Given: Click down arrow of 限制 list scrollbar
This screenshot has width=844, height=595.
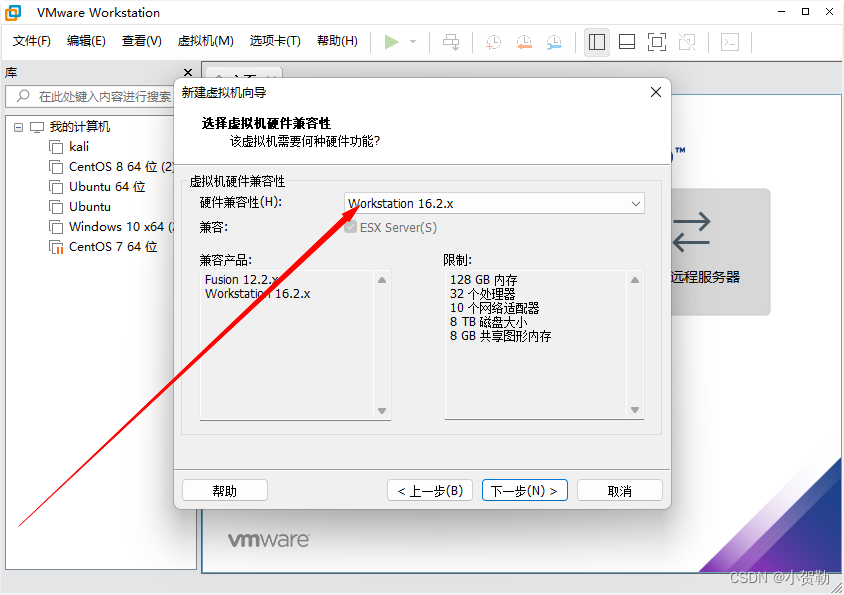Looking at the screenshot, I should [x=635, y=410].
